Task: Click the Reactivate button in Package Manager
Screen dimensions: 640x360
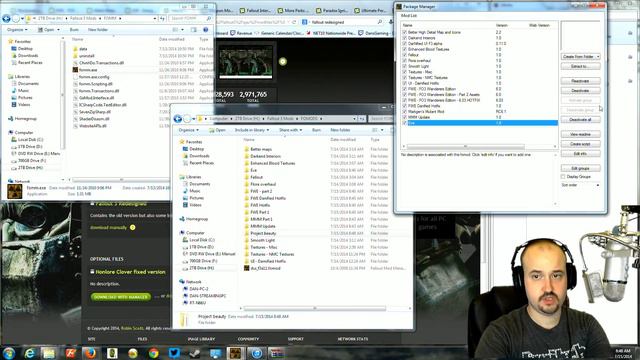Action: pyautogui.click(x=580, y=81)
